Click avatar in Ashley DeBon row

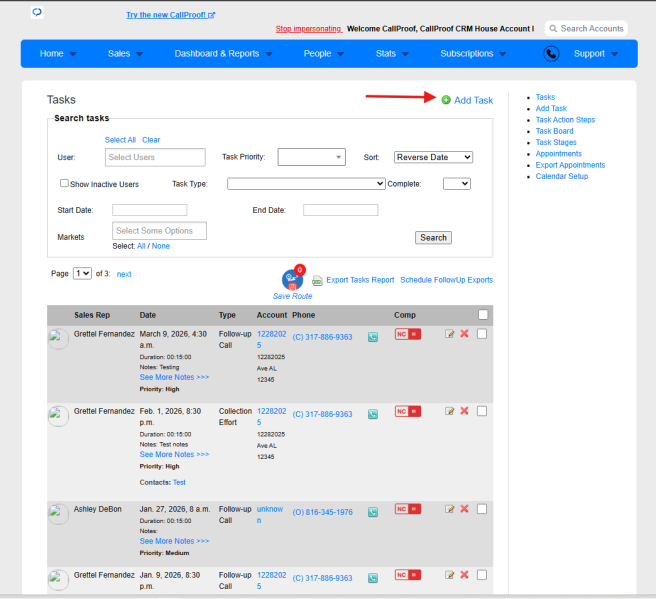(x=58, y=514)
